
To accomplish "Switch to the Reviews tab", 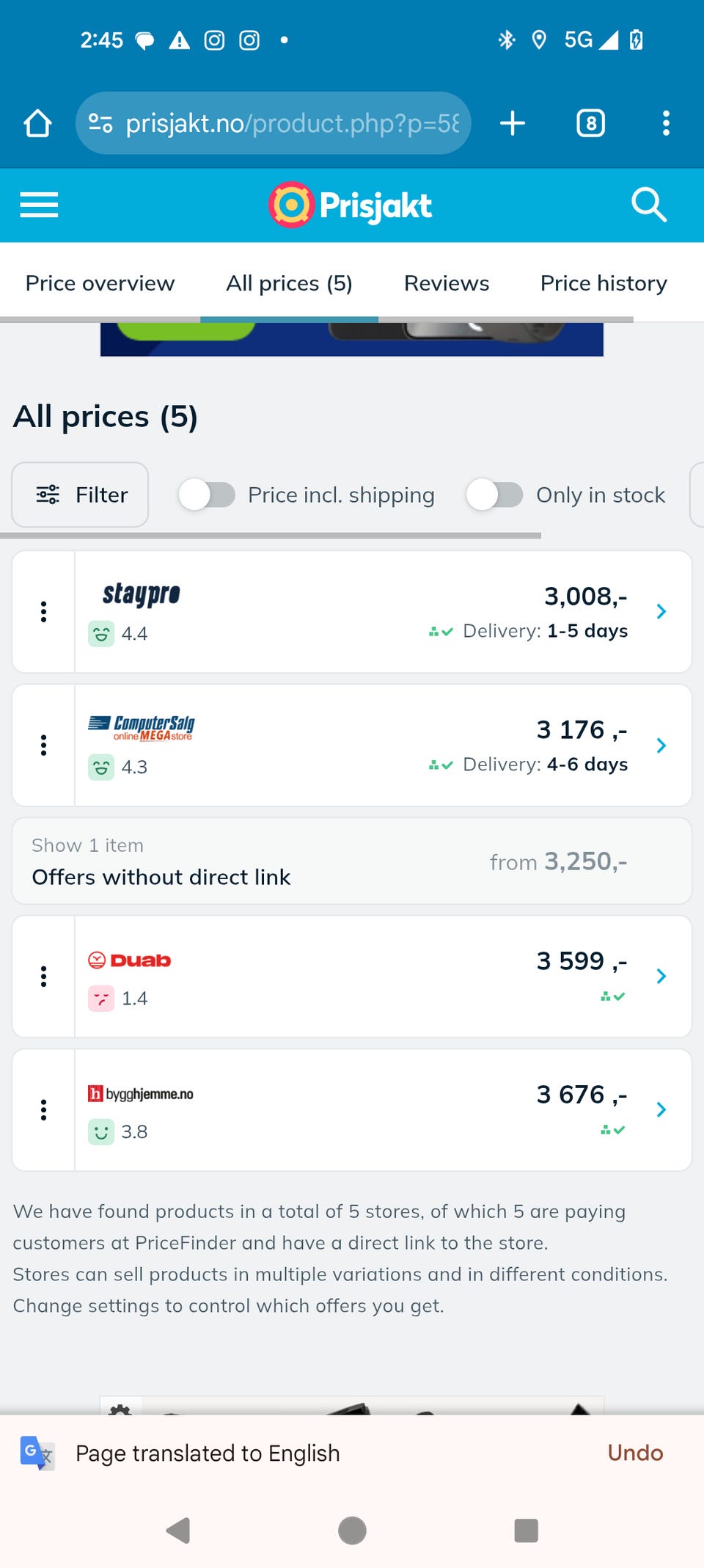I will [447, 283].
